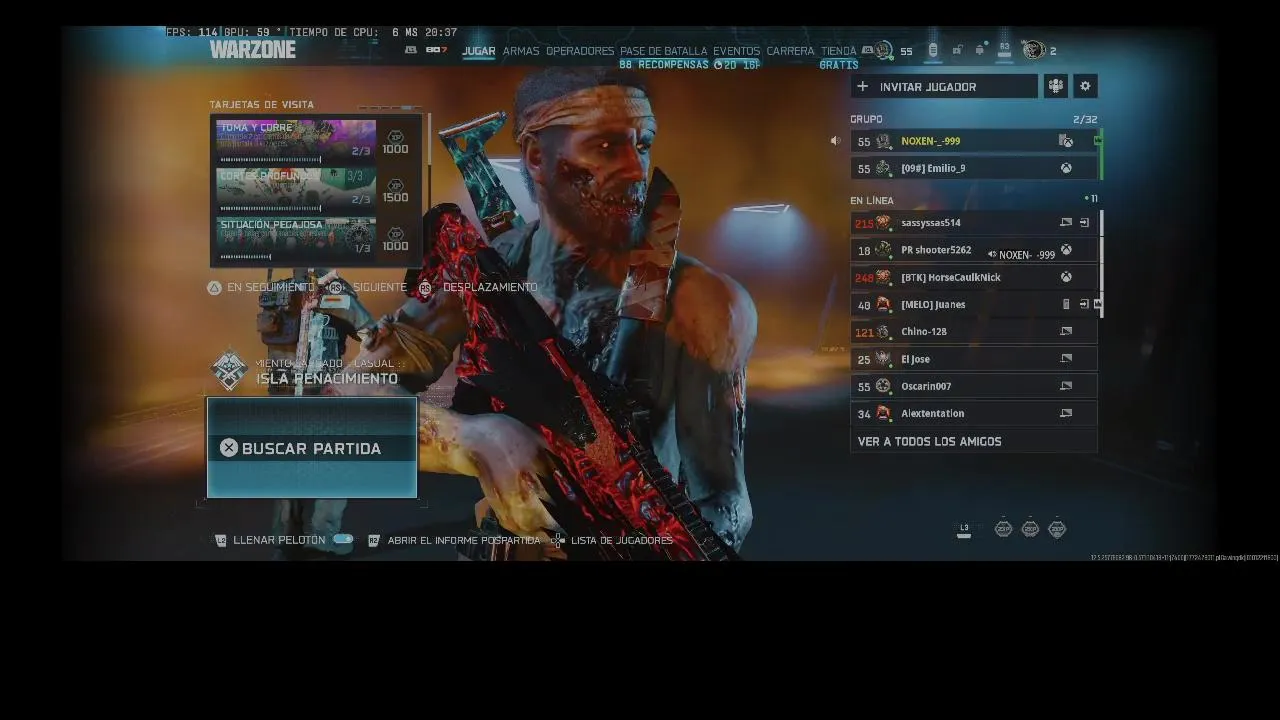Click Invitar Jugador button
This screenshot has width=1280, height=720.
[944, 87]
